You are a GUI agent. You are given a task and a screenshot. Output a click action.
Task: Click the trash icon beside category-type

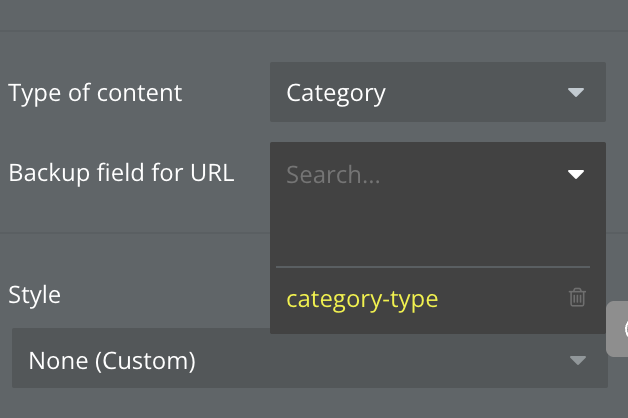[x=577, y=298]
